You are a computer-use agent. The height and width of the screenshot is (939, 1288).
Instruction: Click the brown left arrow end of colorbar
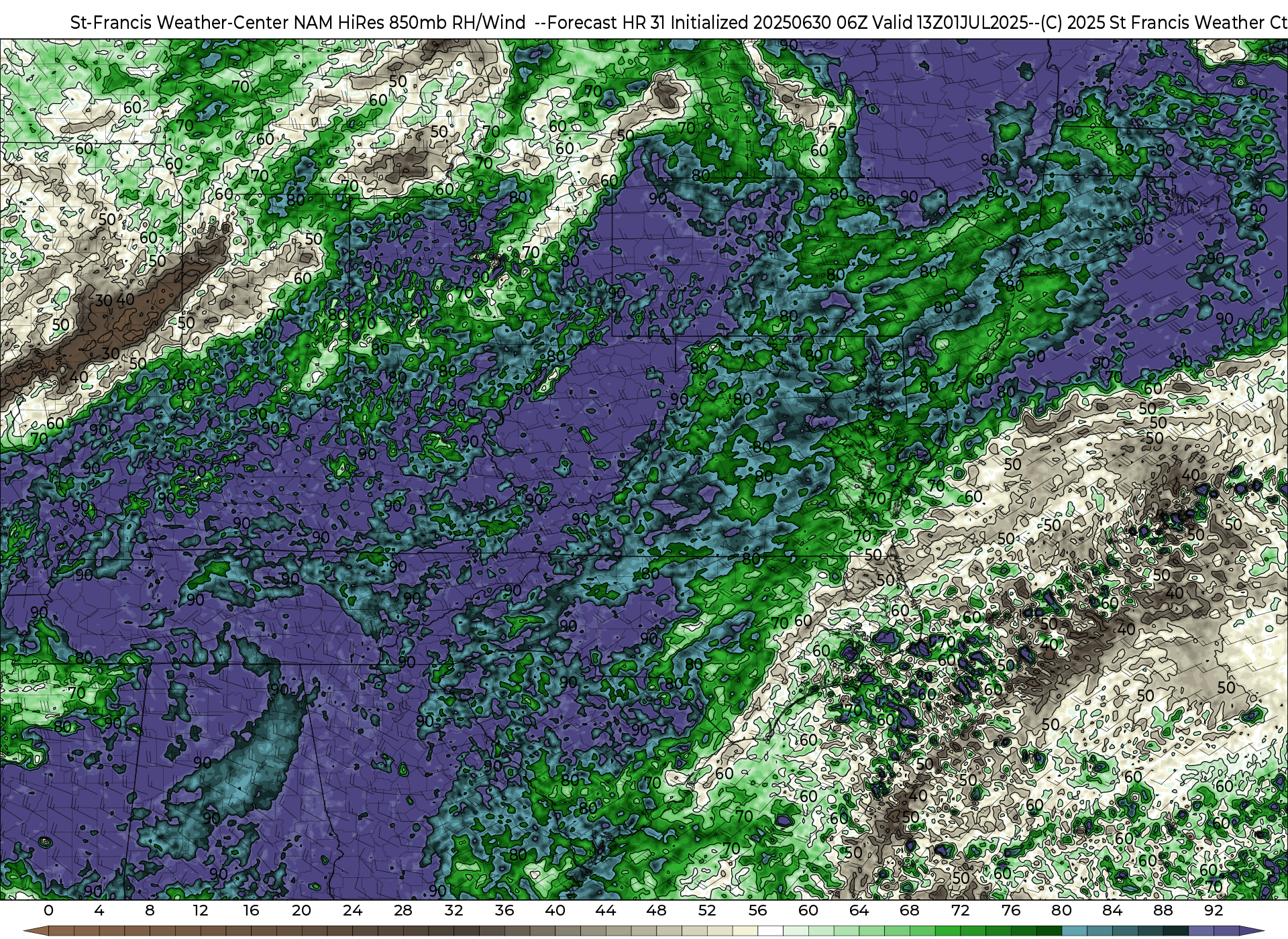tap(36, 932)
